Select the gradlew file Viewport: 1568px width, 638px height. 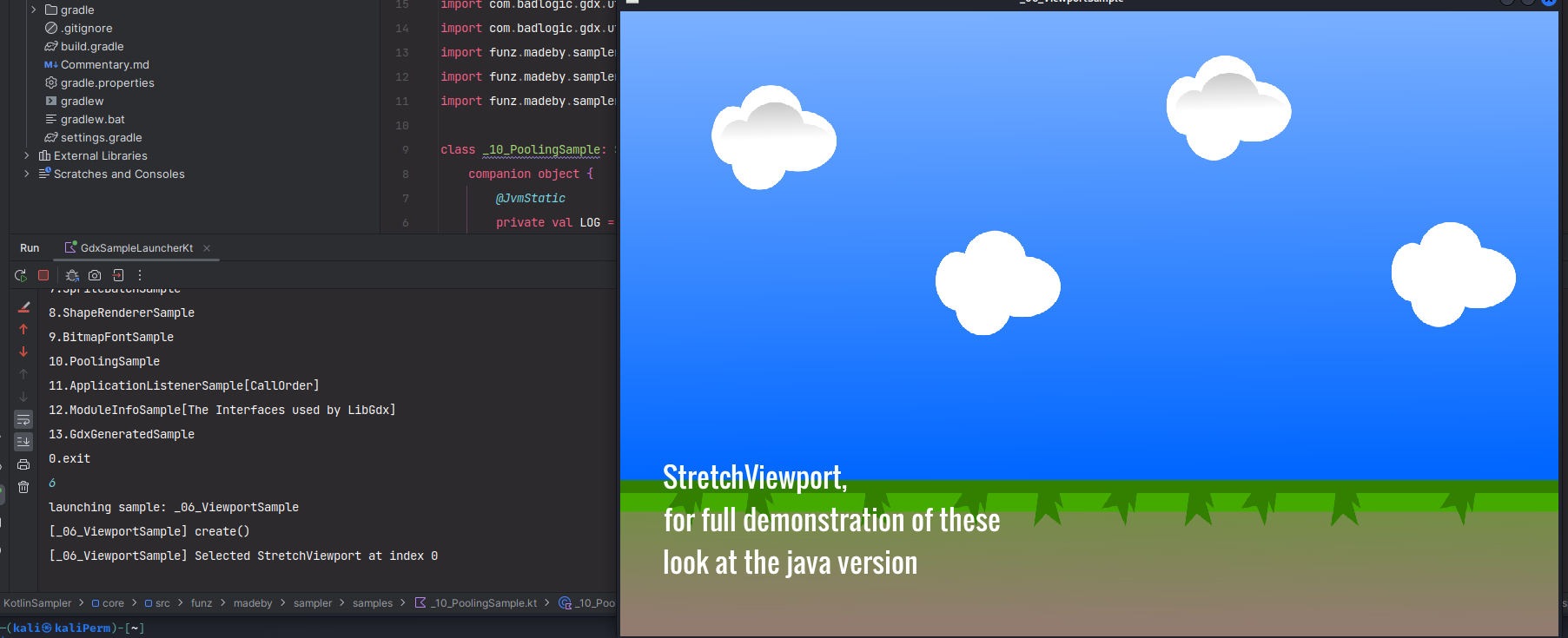click(82, 102)
